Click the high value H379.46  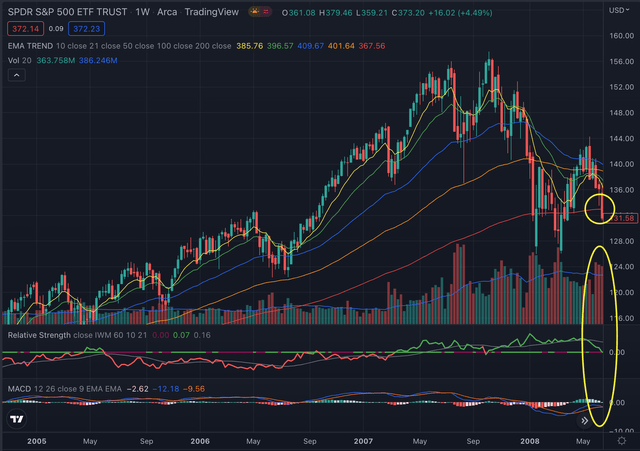(336, 13)
